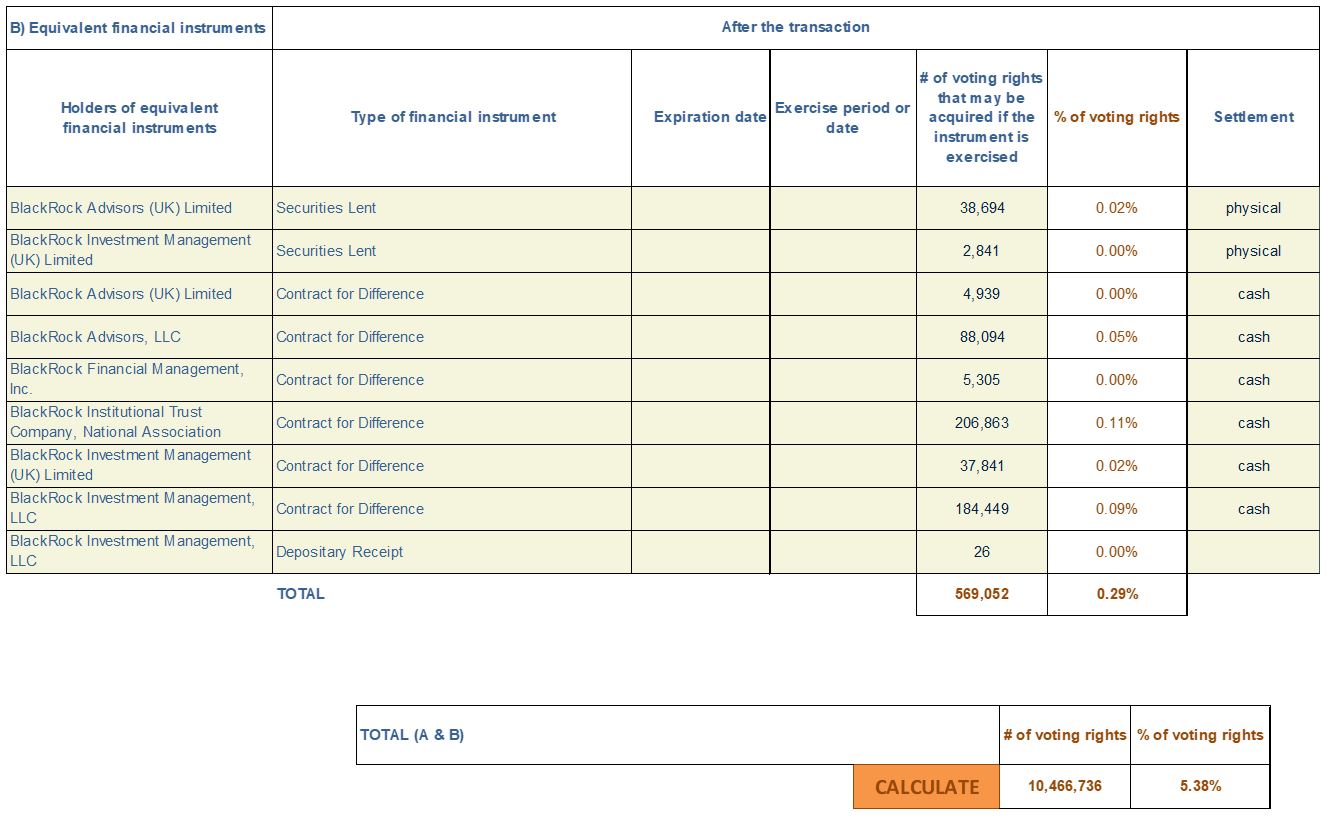Click the total voting rights cell 569,052
Screen dimensions: 1326x822
tap(982, 594)
